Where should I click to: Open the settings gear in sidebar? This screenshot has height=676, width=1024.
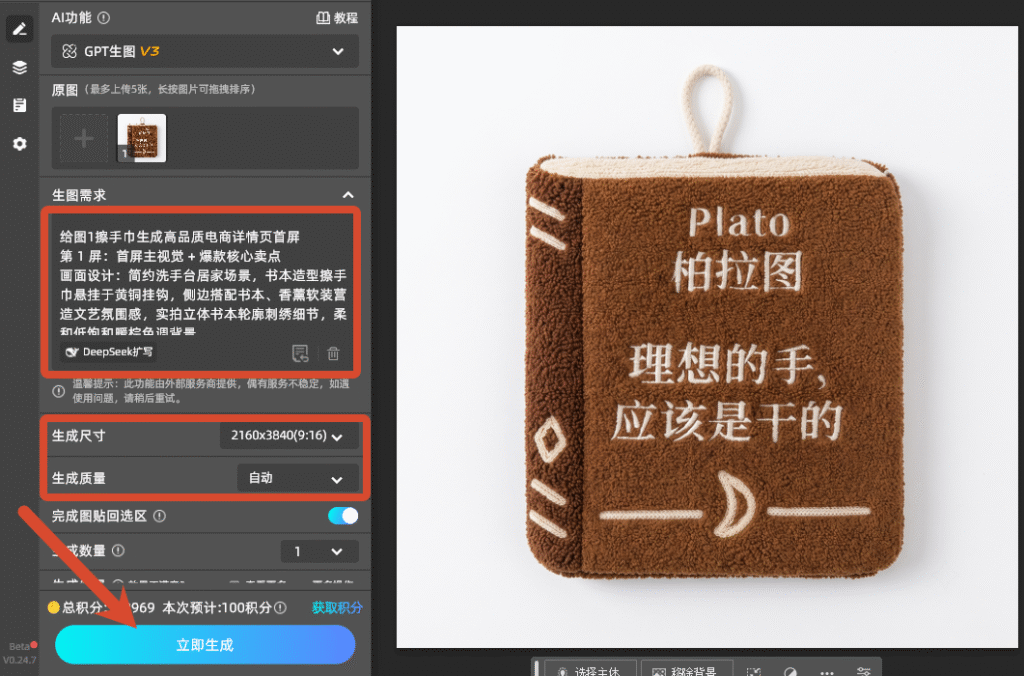pos(20,144)
